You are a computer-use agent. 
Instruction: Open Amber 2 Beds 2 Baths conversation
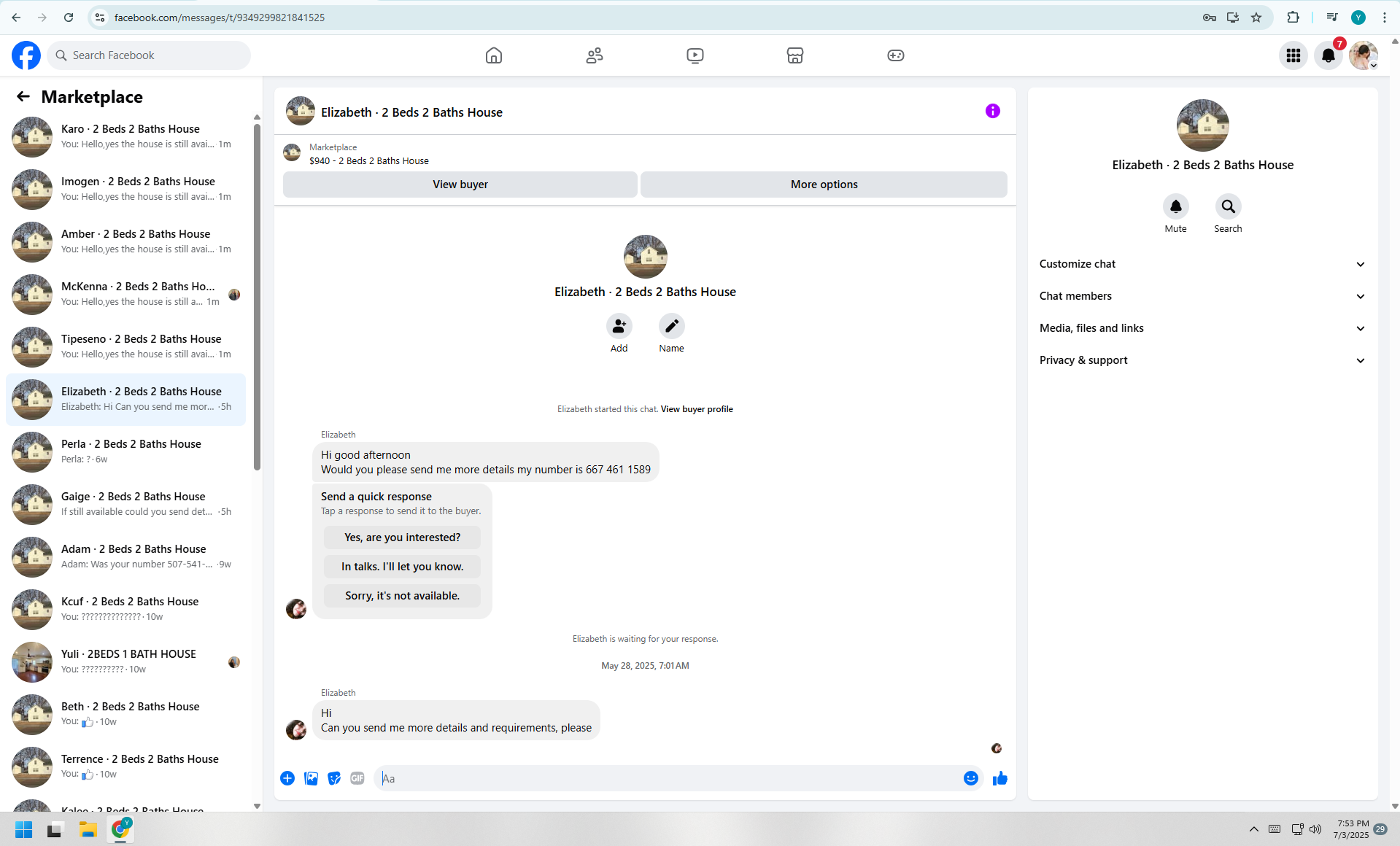click(125, 242)
